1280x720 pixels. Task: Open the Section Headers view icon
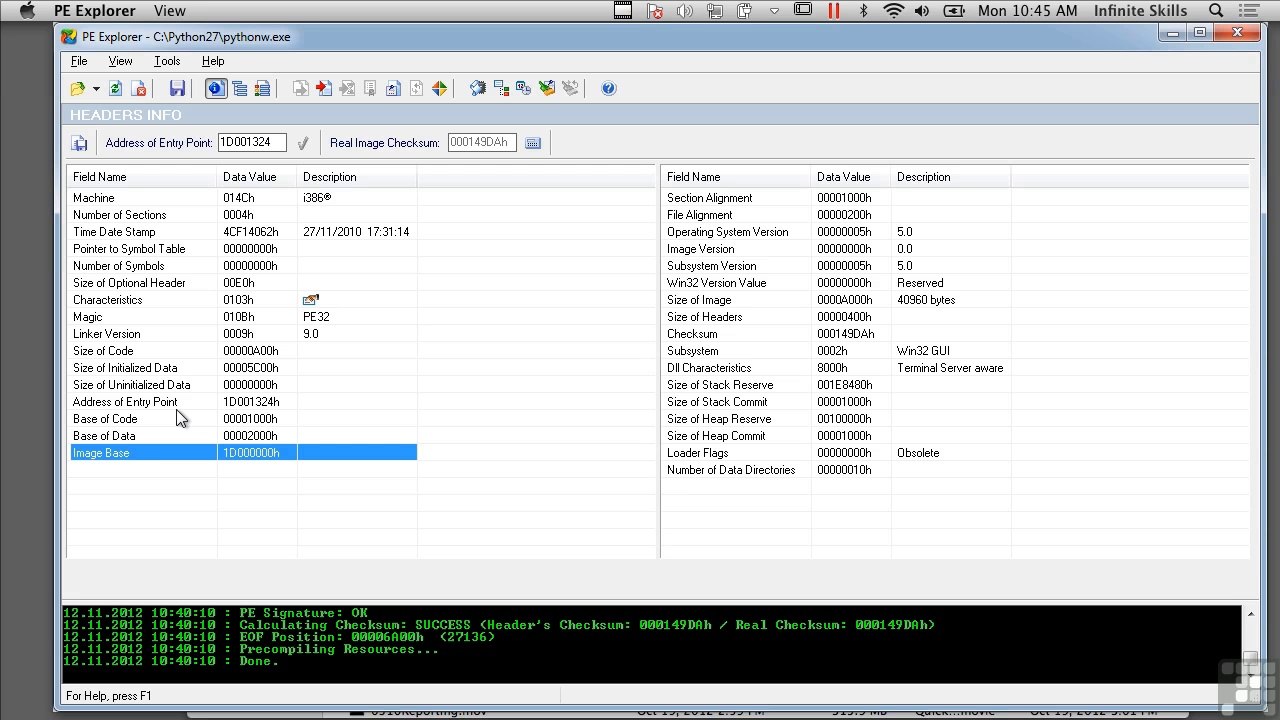point(262,89)
